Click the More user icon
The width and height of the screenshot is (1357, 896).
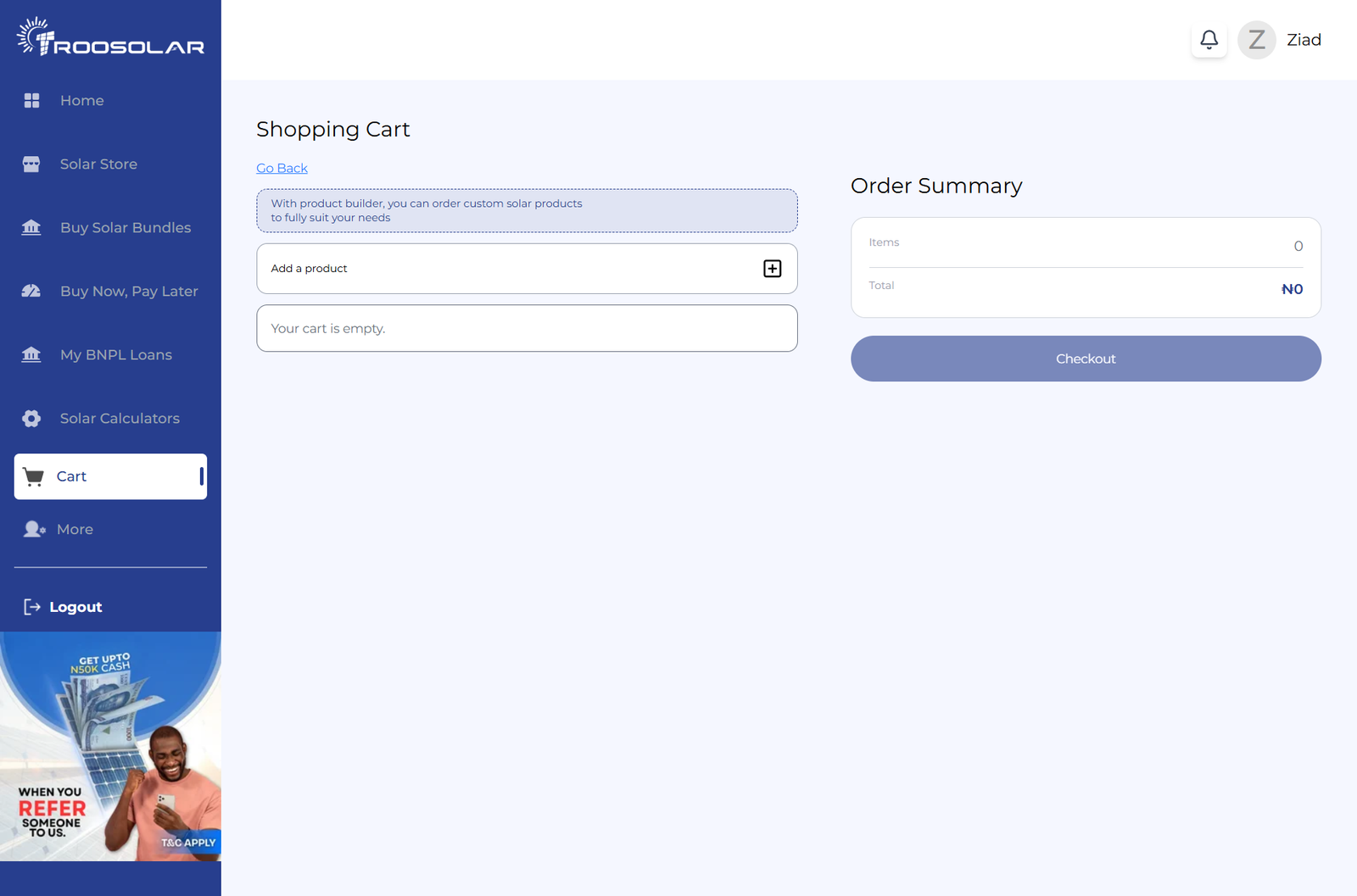(34, 529)
